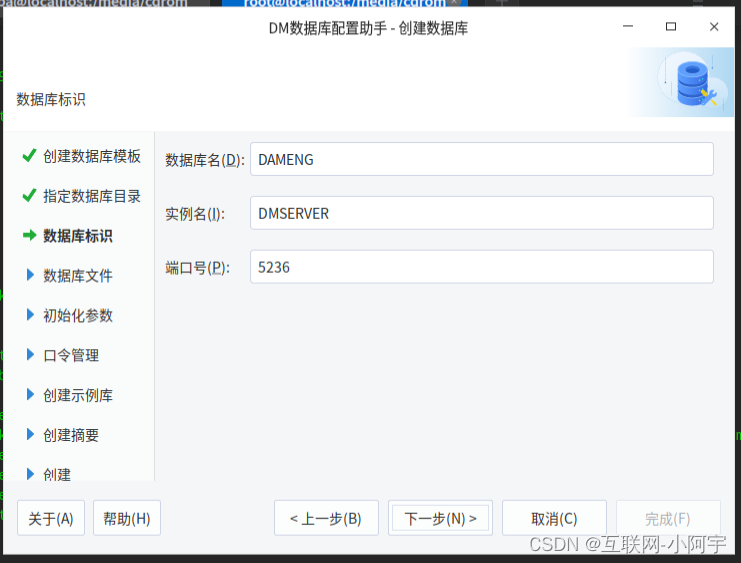Open help with 帮助(H) button
This screenshot has height=563, width=741.
pos(127,518)
